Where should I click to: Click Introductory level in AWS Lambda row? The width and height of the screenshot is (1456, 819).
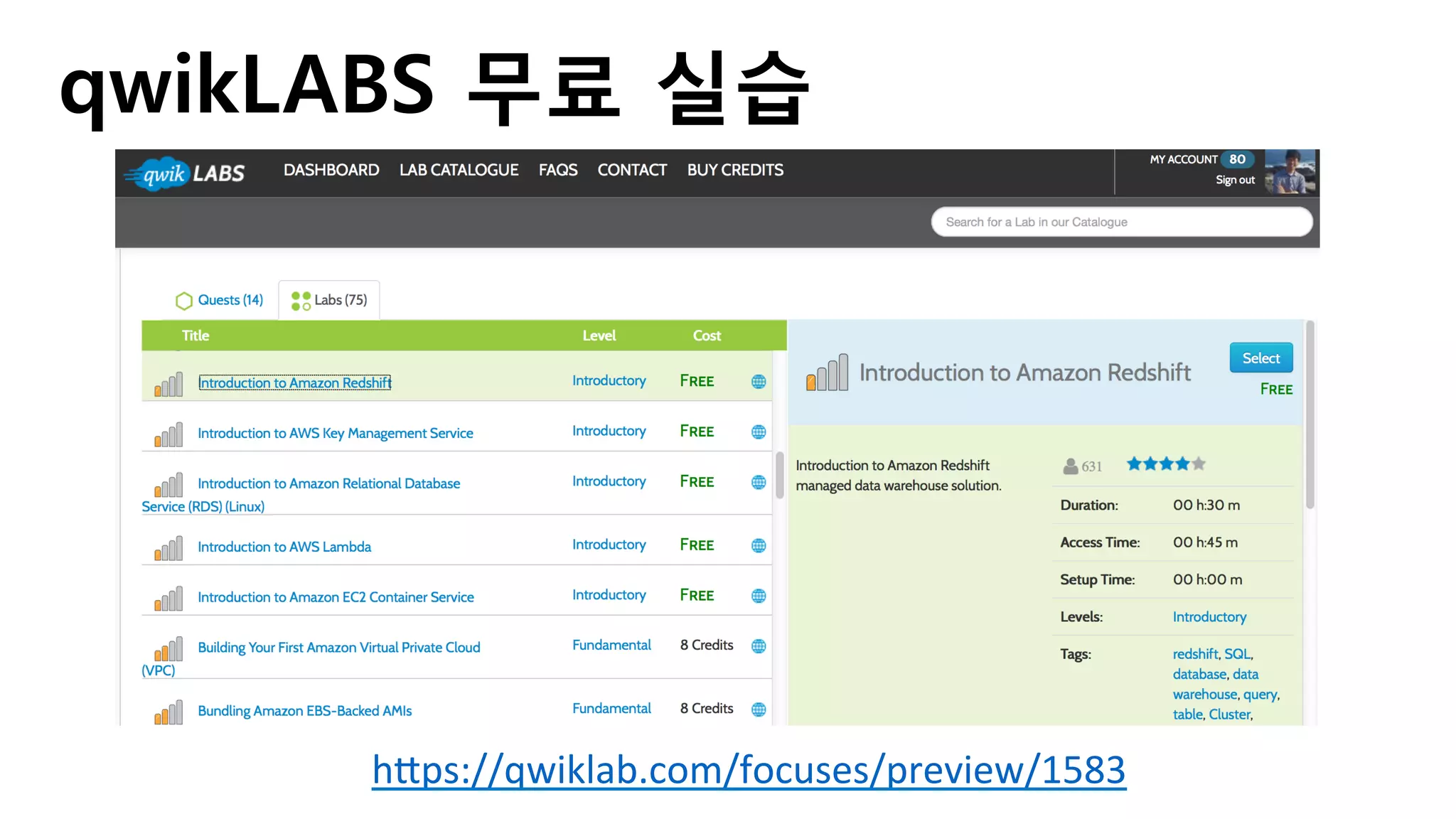[x=609, y=545]
